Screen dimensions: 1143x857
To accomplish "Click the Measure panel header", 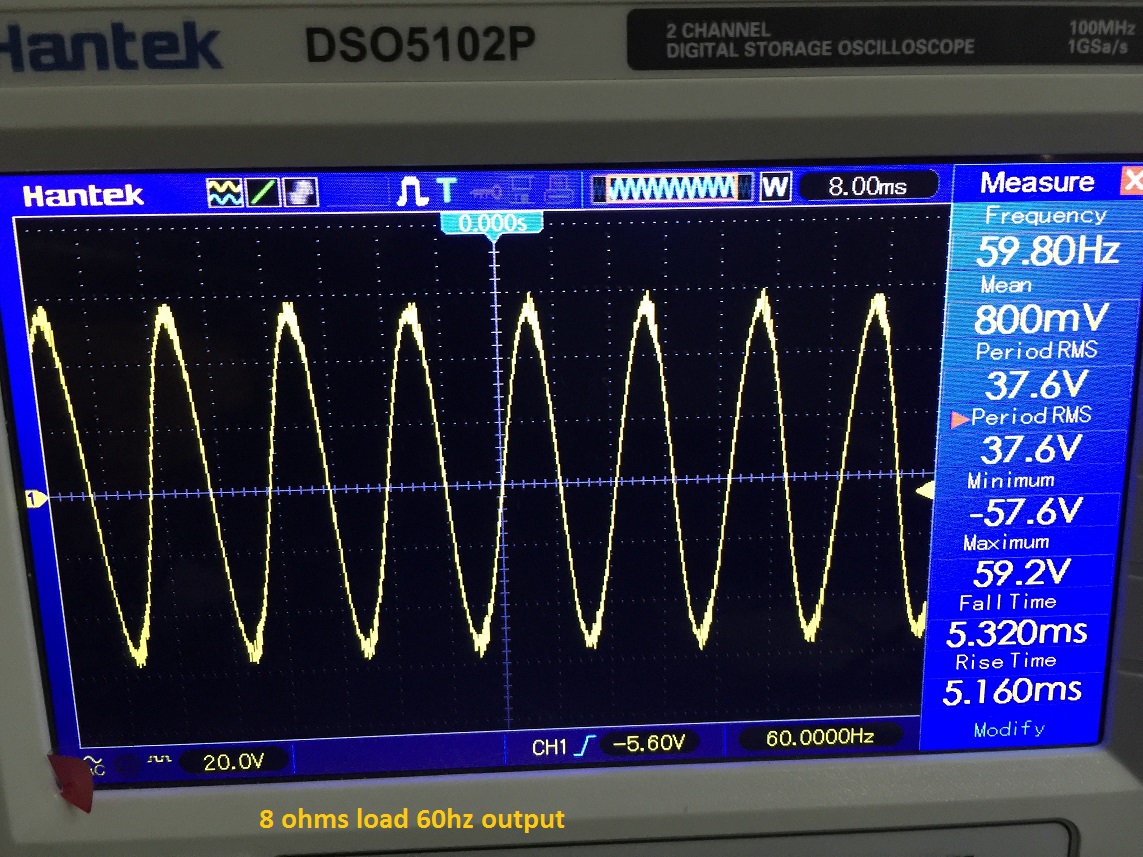I will [1037, 181].
